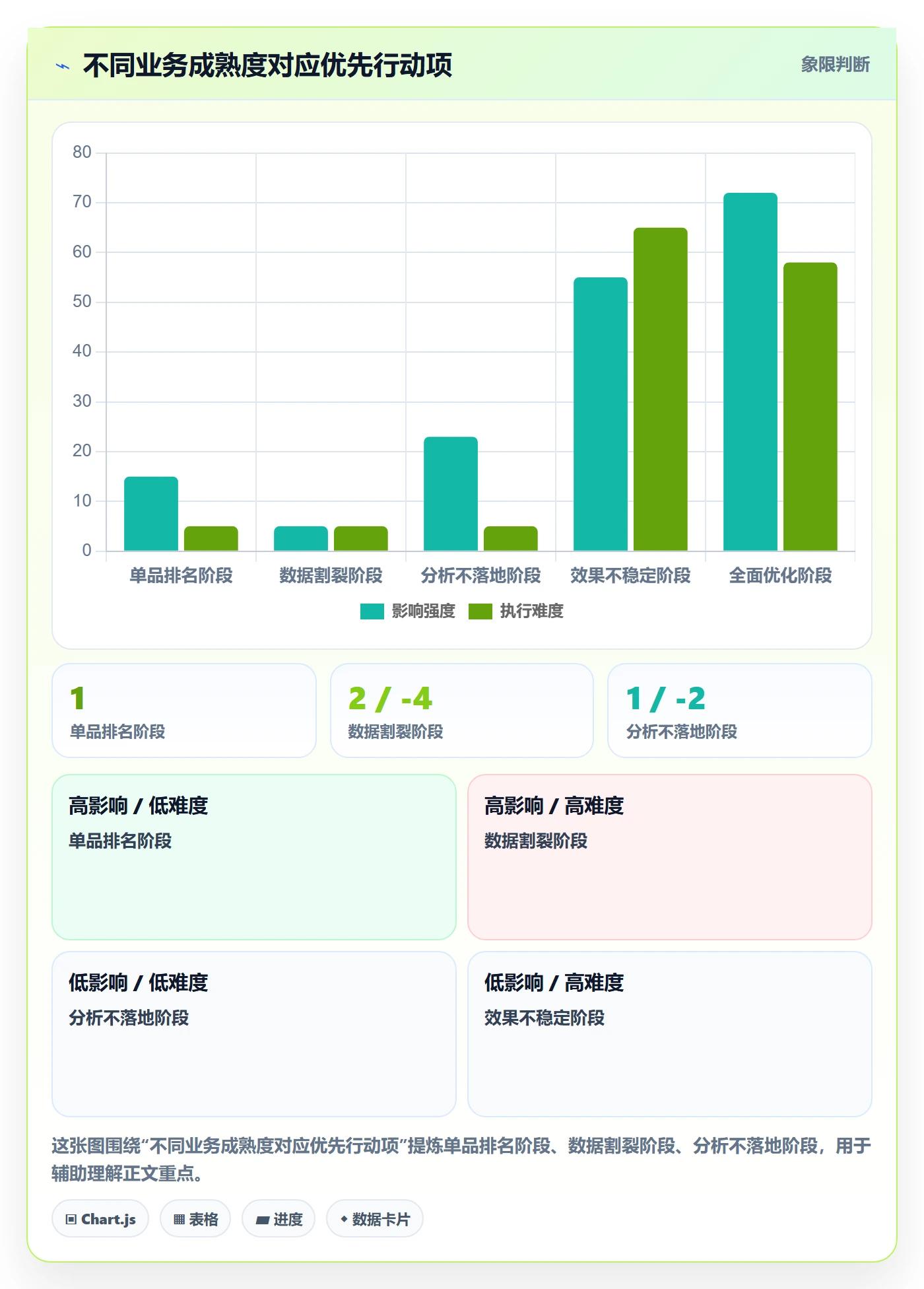Click the 影响强度 bar for 效果不稳定阶段
The image size is (924, 1289).
click(601, 414)
